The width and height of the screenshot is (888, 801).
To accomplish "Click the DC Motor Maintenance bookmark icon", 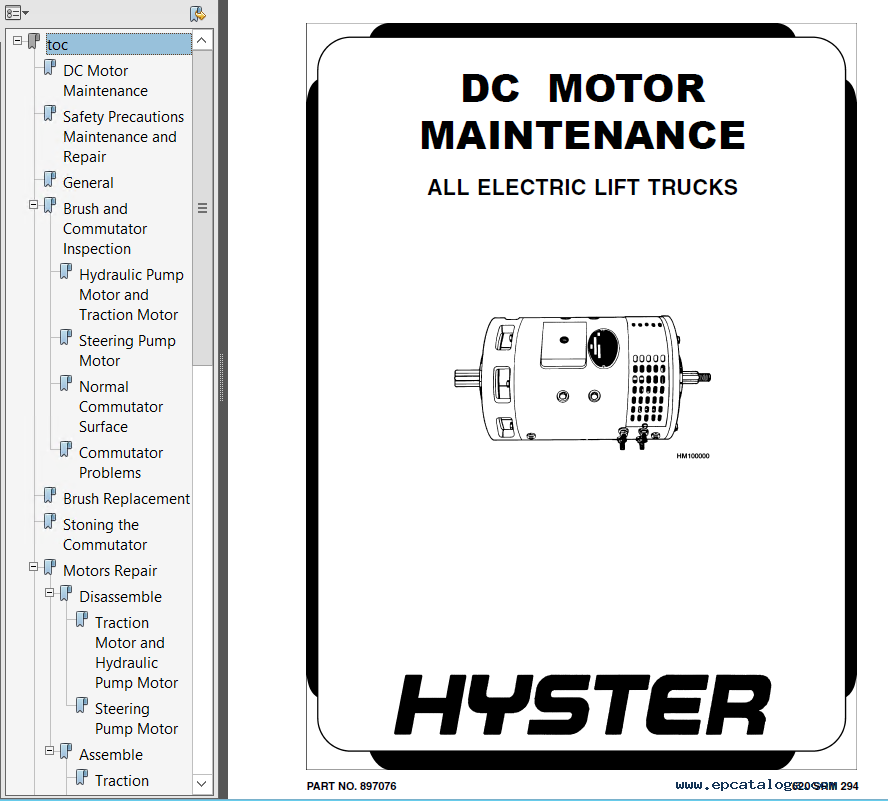I will pyautogui.click(x=50, y=68).
